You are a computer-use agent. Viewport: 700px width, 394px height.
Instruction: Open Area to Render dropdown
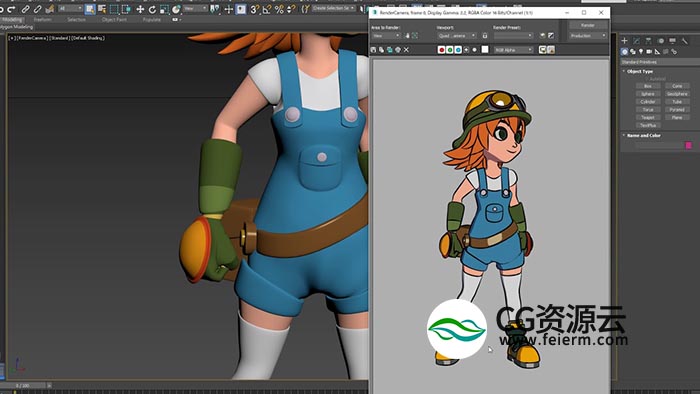point(386,36)
